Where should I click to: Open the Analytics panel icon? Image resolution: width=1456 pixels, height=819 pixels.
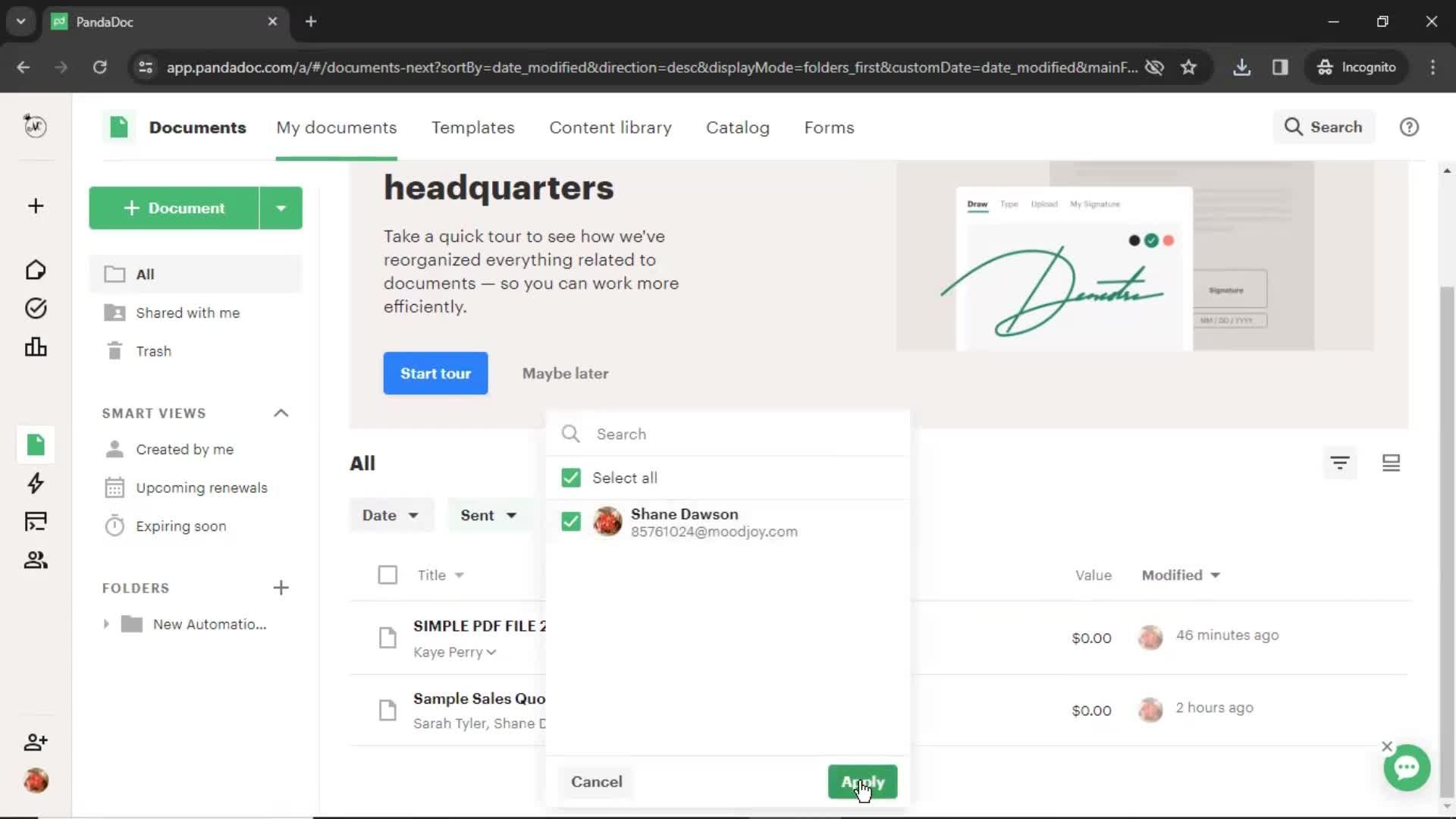click(36, 347)
